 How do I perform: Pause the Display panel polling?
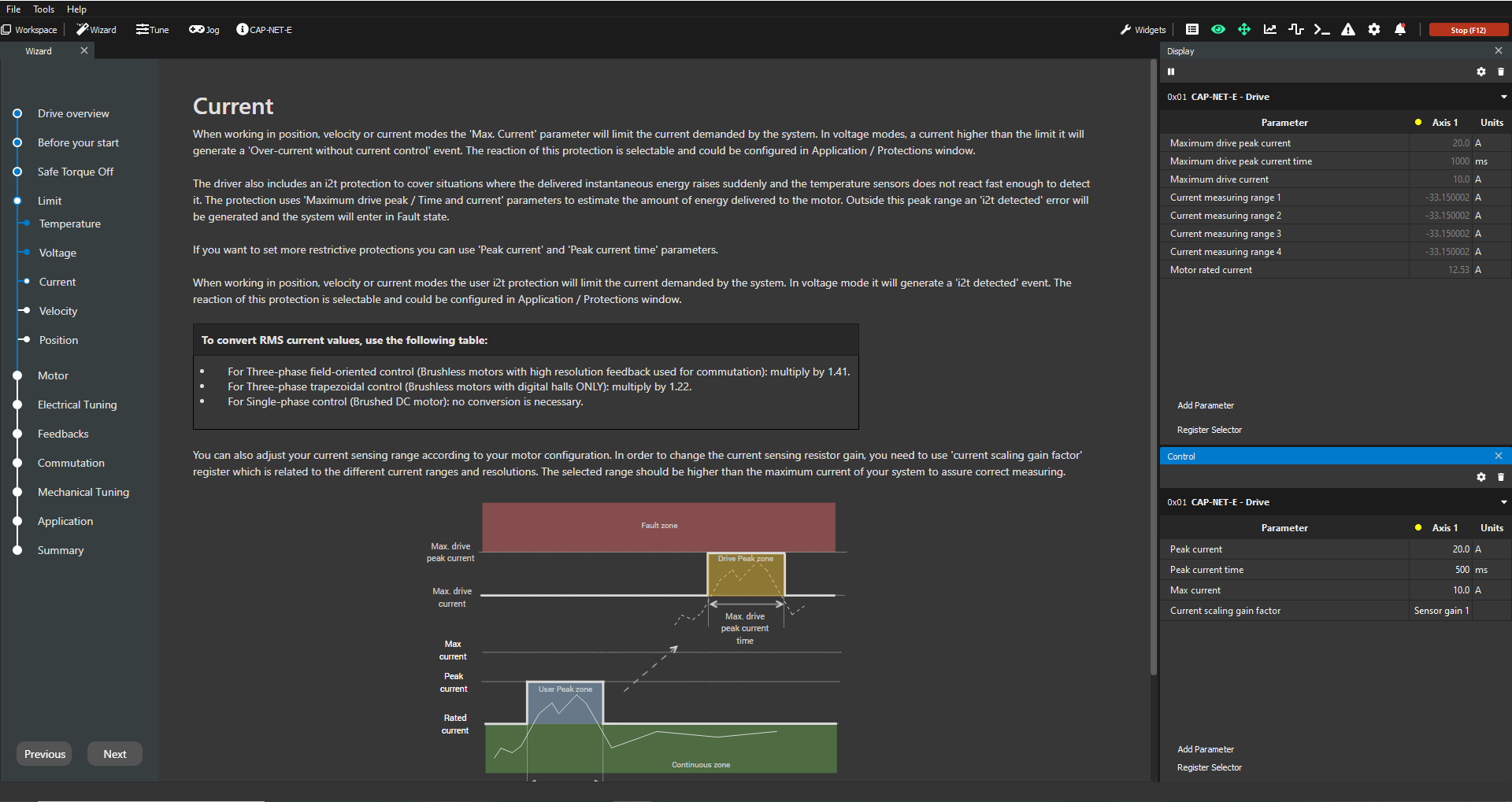tap(1171, 72)
